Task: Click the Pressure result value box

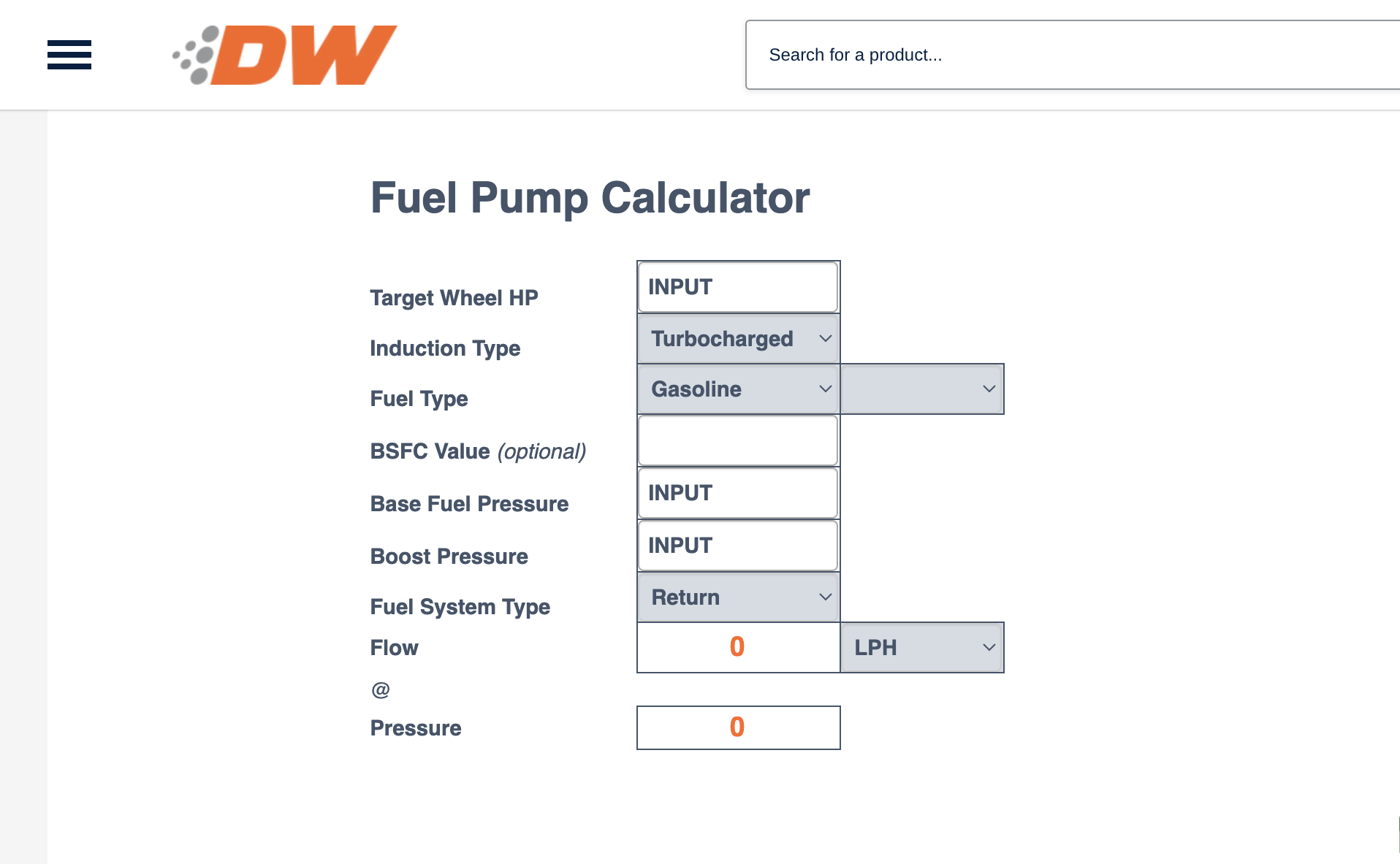Action: (738, 727)
